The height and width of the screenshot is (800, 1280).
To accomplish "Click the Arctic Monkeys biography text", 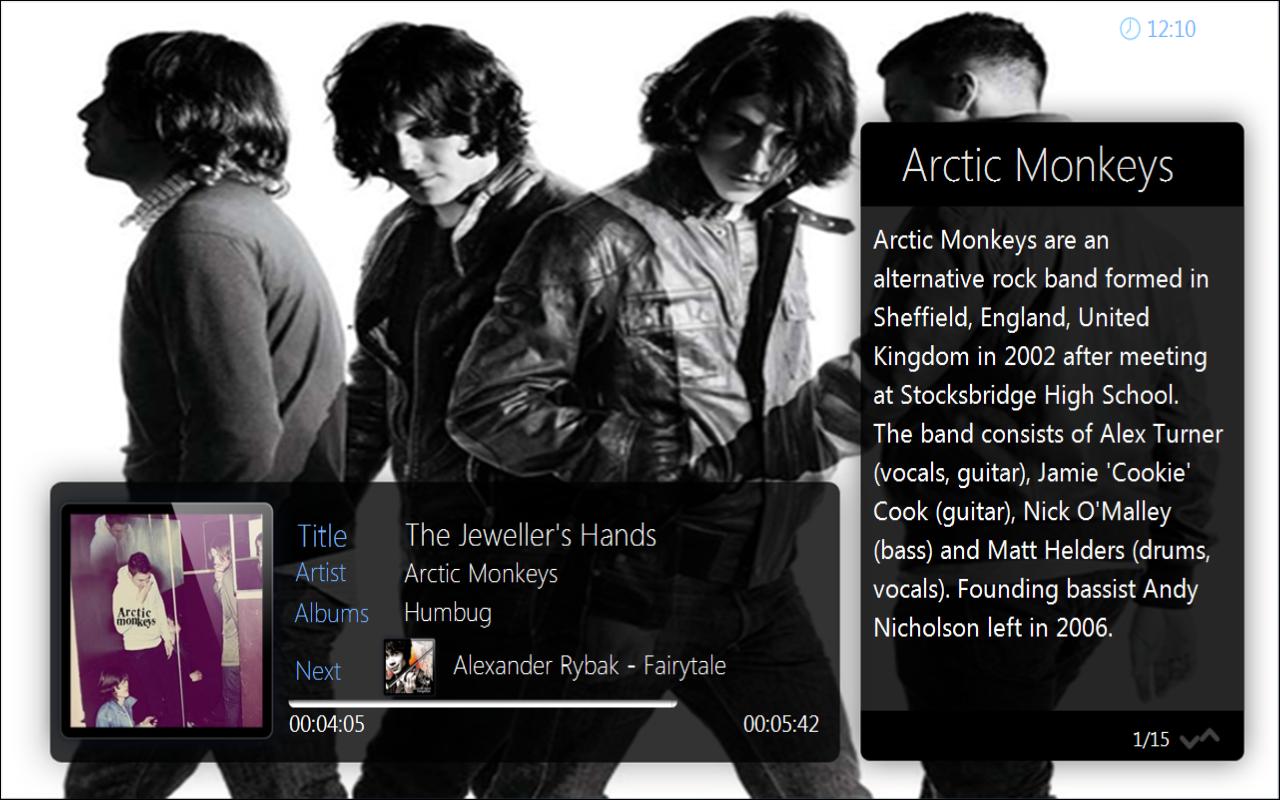I will [x=1048, y=434].
